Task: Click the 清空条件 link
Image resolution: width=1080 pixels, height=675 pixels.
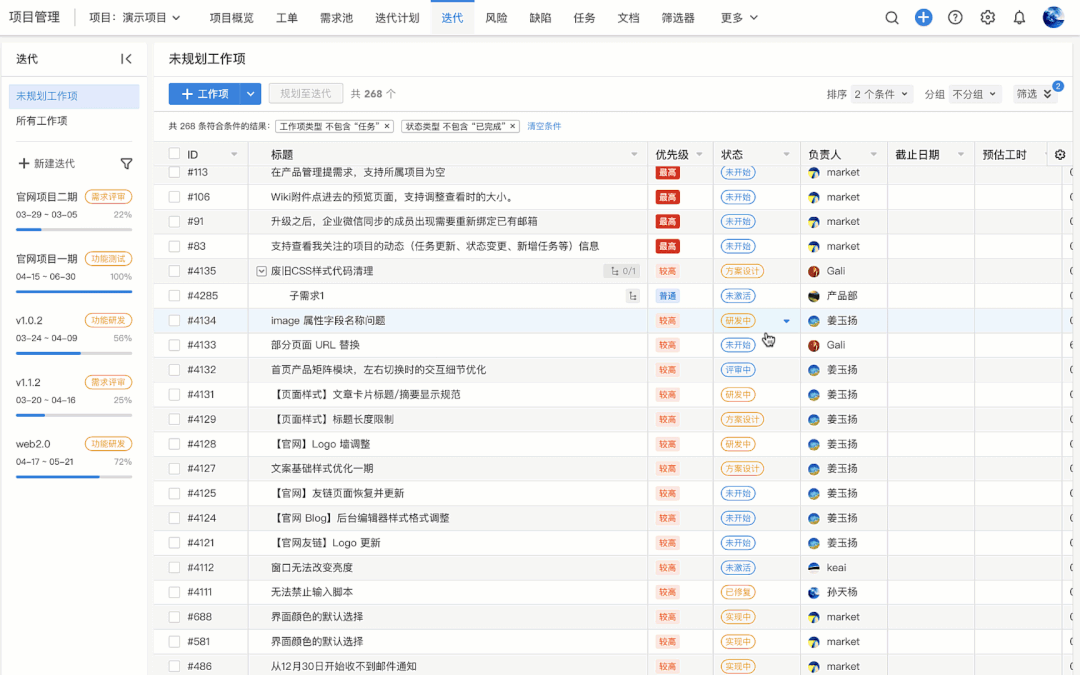Action: (544, 126)
